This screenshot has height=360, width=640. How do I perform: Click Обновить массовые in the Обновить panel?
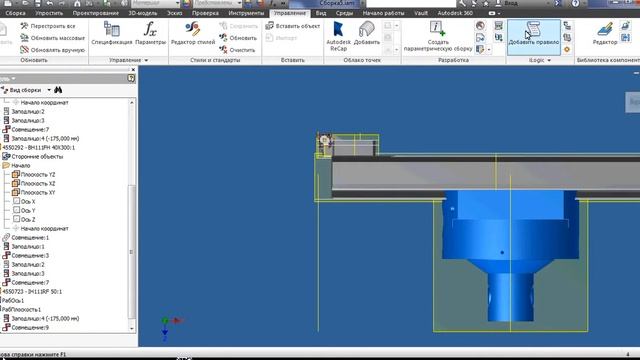pyautogui.click(x=52, y=38)
